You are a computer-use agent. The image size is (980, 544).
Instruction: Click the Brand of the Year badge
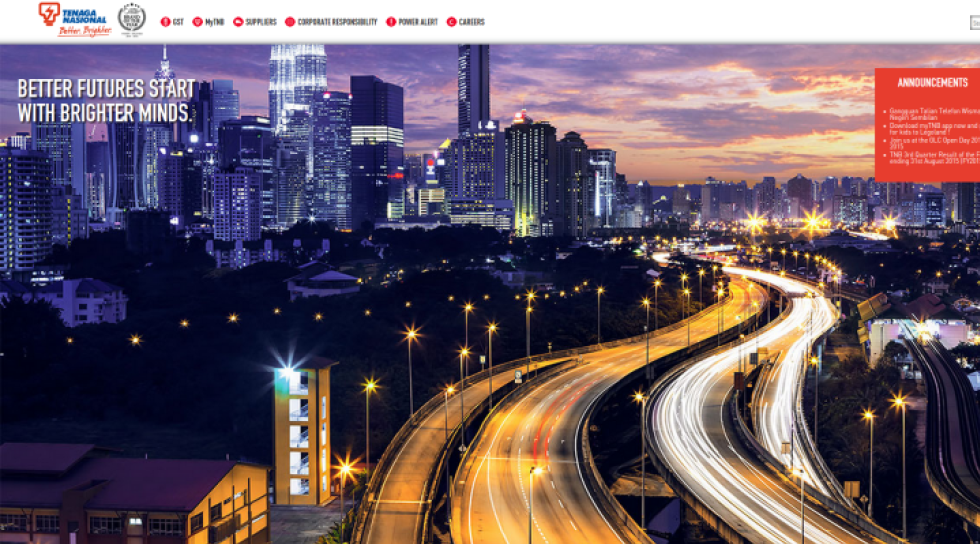tap(131, 19)
